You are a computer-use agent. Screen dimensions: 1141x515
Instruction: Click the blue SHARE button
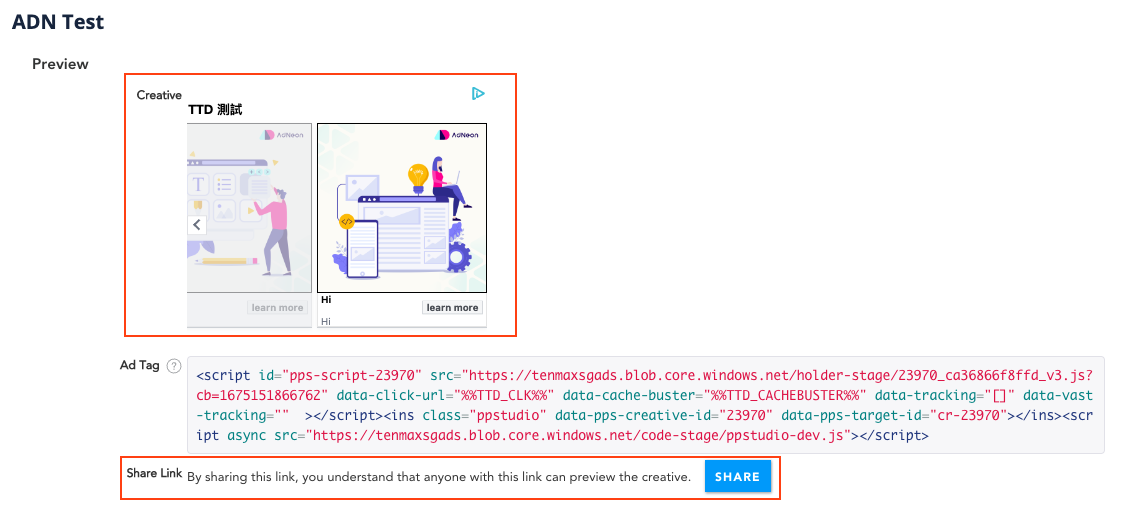(x=737, y=476)
